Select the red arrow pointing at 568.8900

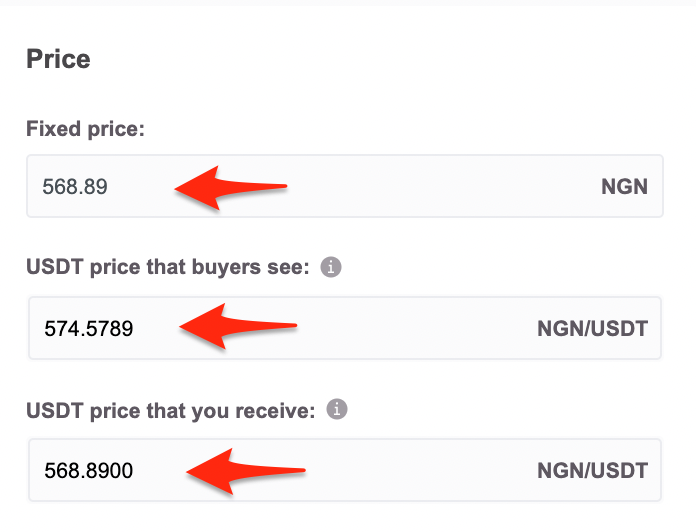click(x=246, y=471)
